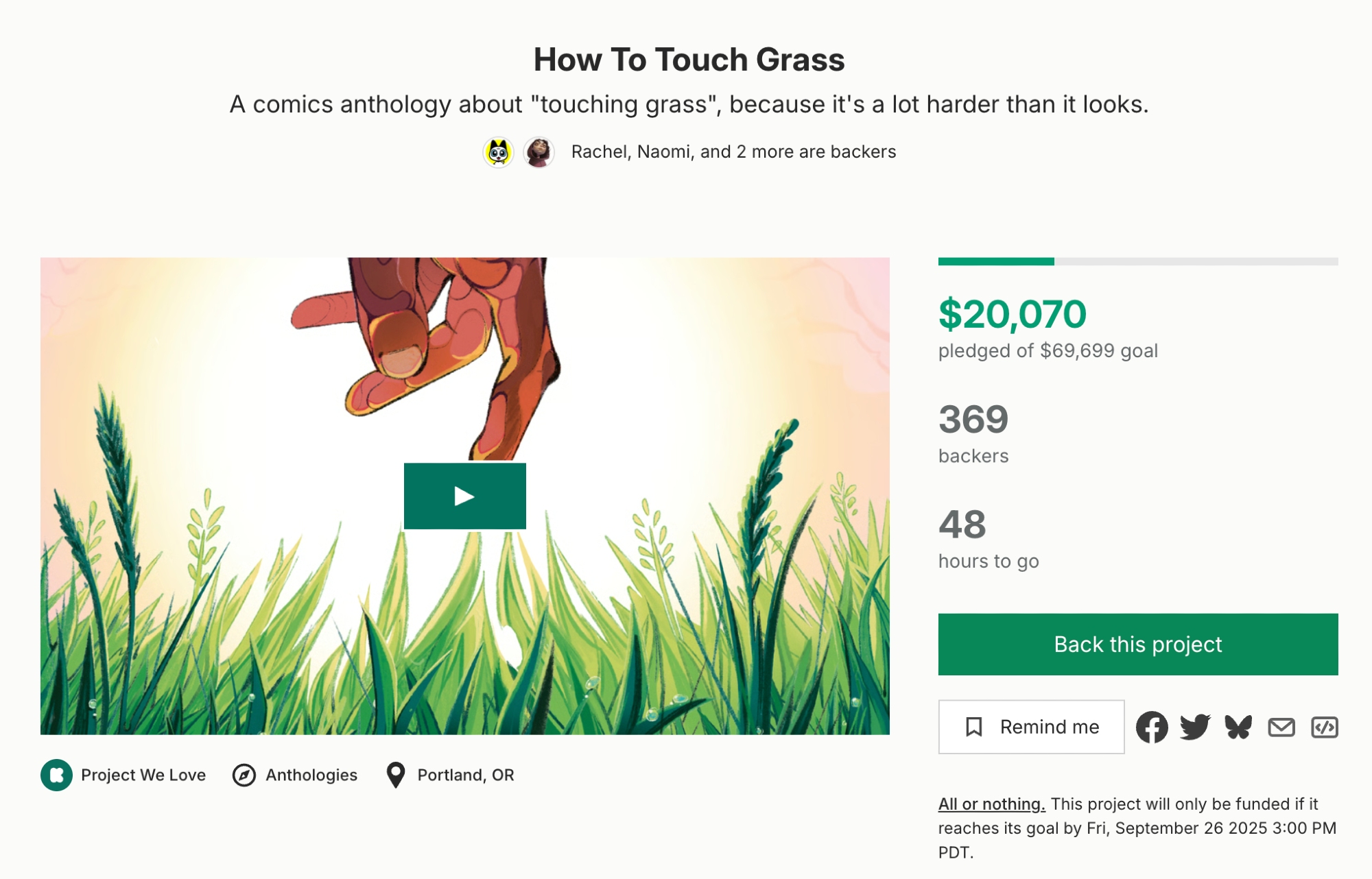Open the embed code icon
Viewport: 1372px width, 879px height.
[1324, 727]
